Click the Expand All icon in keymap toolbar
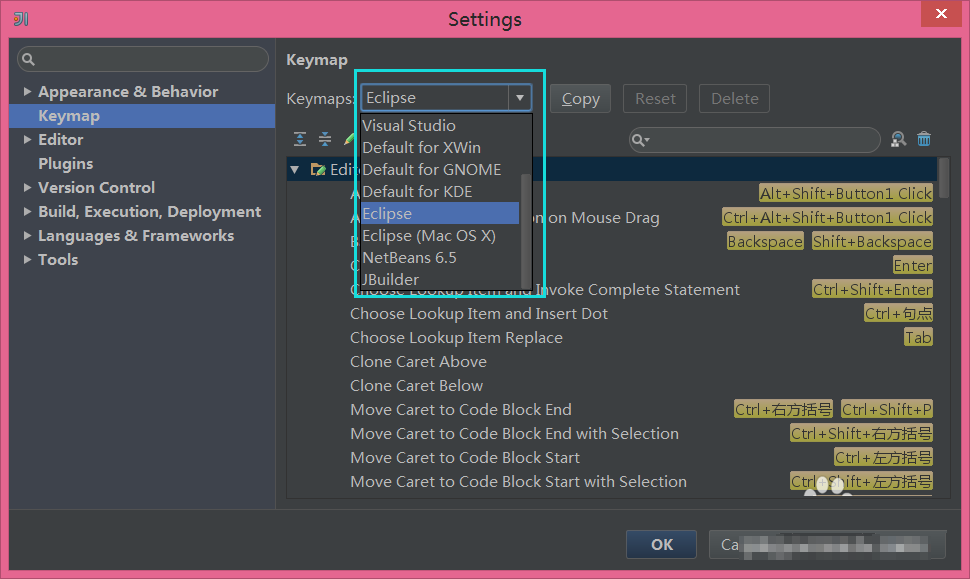Screen dimensions: 970x579 300,139
